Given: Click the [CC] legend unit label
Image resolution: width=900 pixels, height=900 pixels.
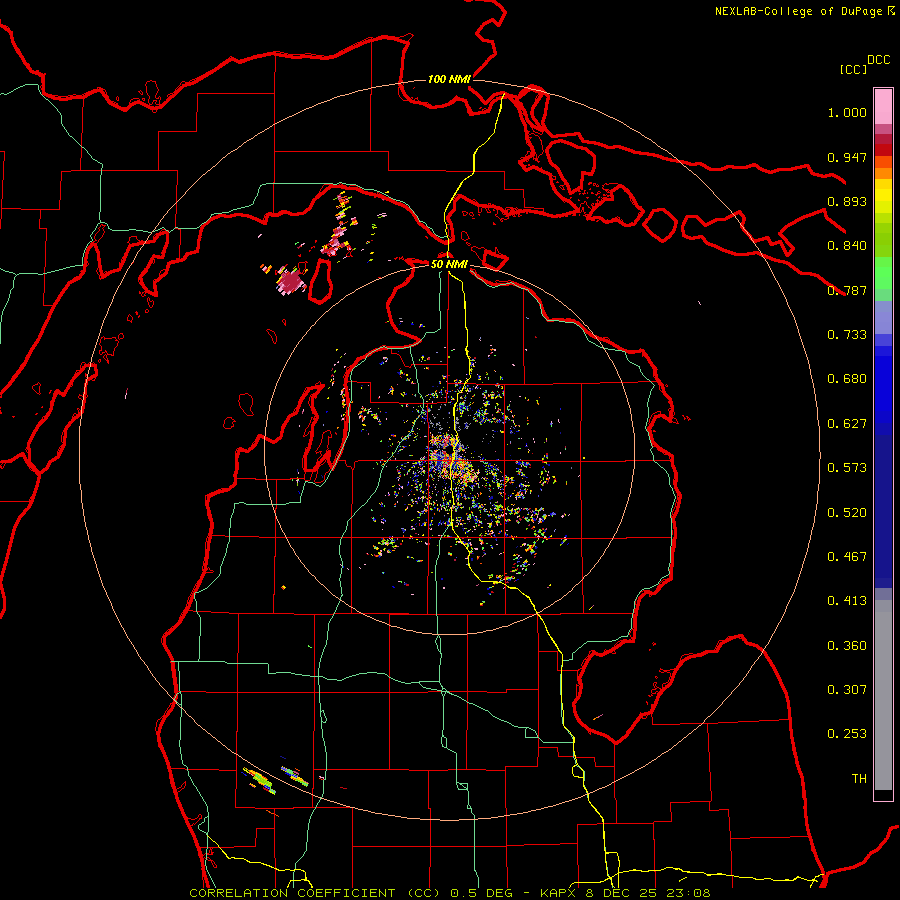Looking at the screenshot, I should pyautogui.click(x=854, y=69).
